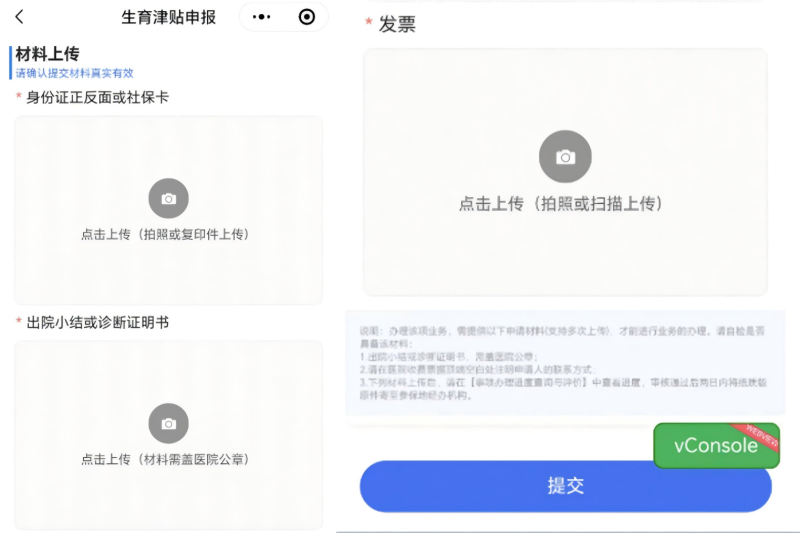This screenshot has height=533, width=800.
Task: Open the mini program three-dot menu
Action: (x=262, y=17)
